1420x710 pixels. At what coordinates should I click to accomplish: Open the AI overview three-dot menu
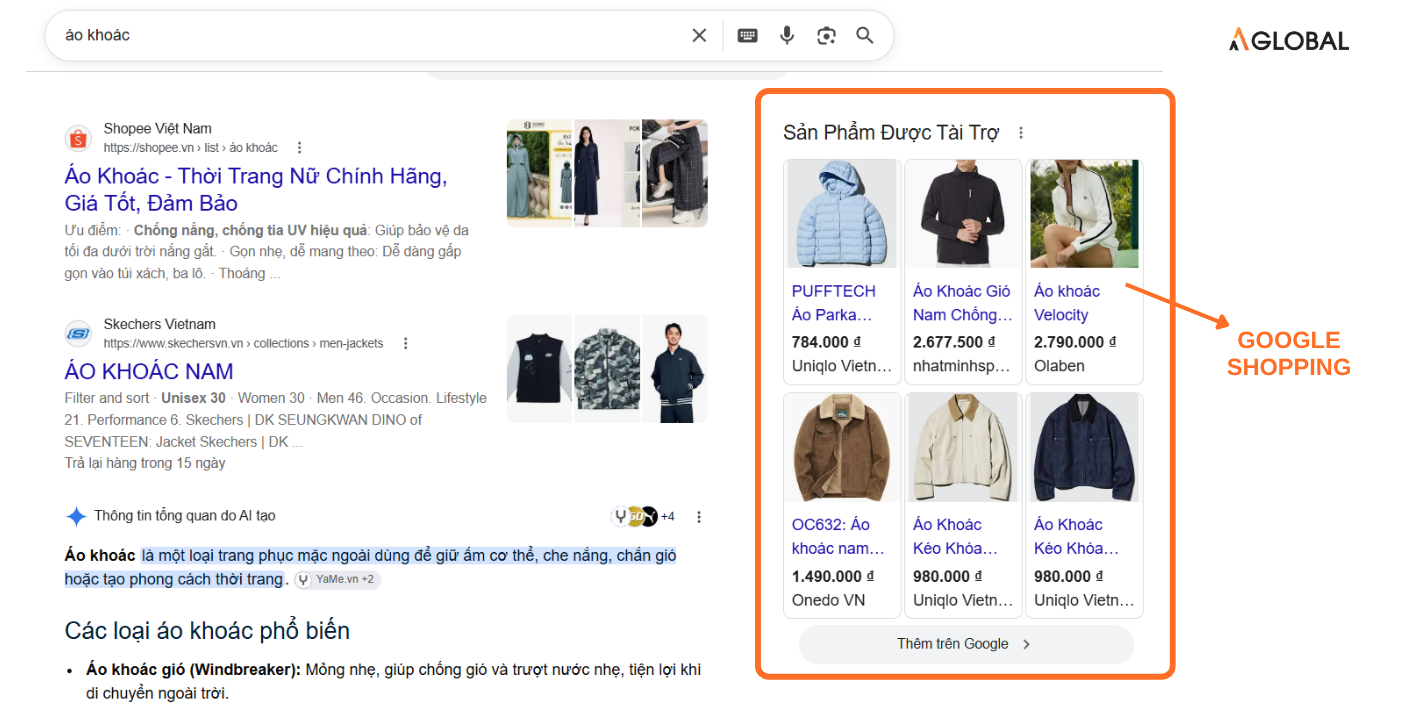[699, 517]
